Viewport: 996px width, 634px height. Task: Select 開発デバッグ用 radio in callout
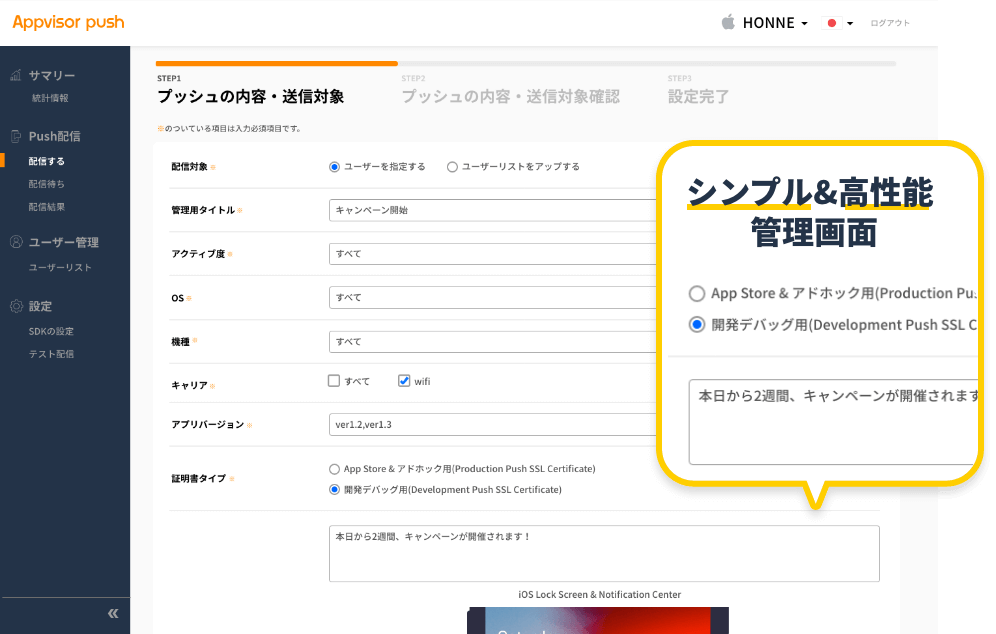pos(697,325)
